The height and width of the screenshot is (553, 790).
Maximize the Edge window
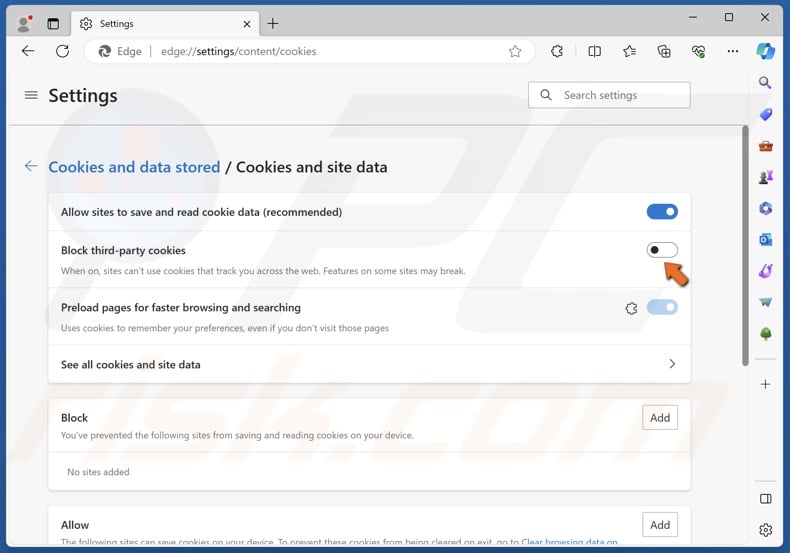point(729,17)
